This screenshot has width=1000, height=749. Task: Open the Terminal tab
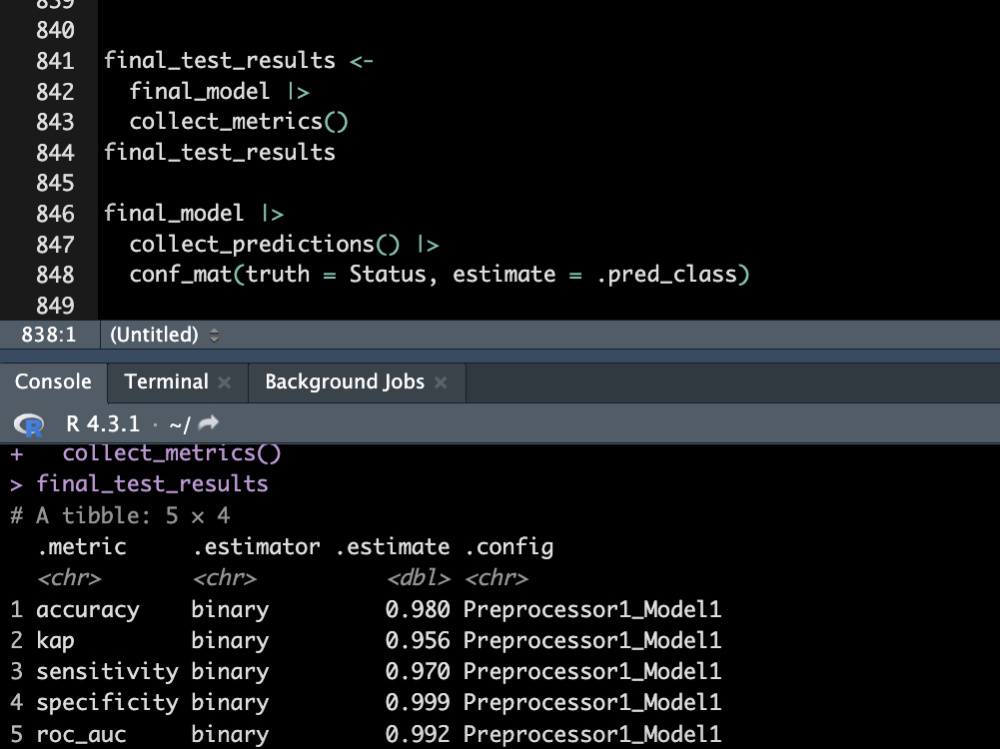(x=166, y=382)
